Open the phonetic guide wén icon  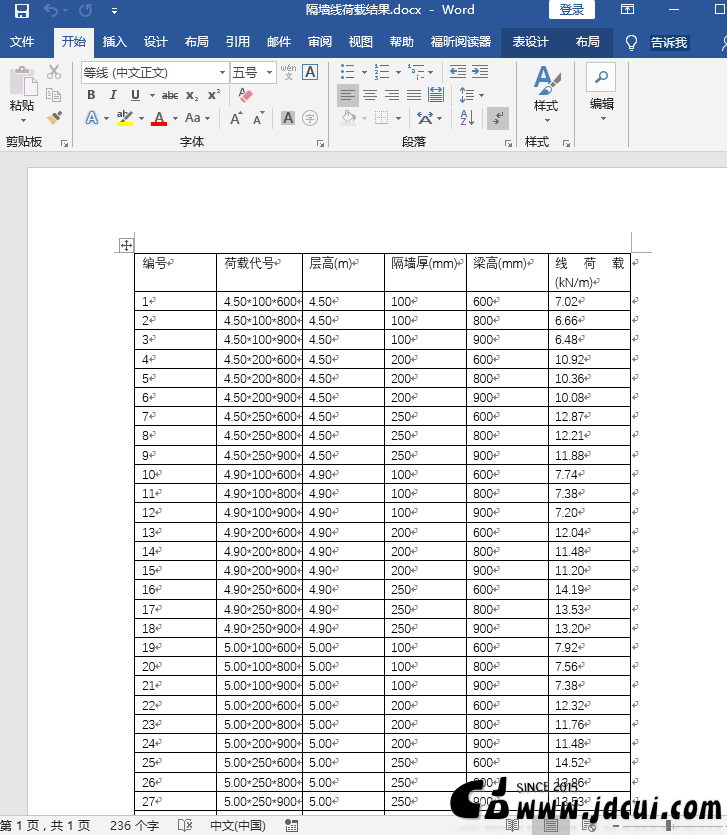click(x=288, y=72)
